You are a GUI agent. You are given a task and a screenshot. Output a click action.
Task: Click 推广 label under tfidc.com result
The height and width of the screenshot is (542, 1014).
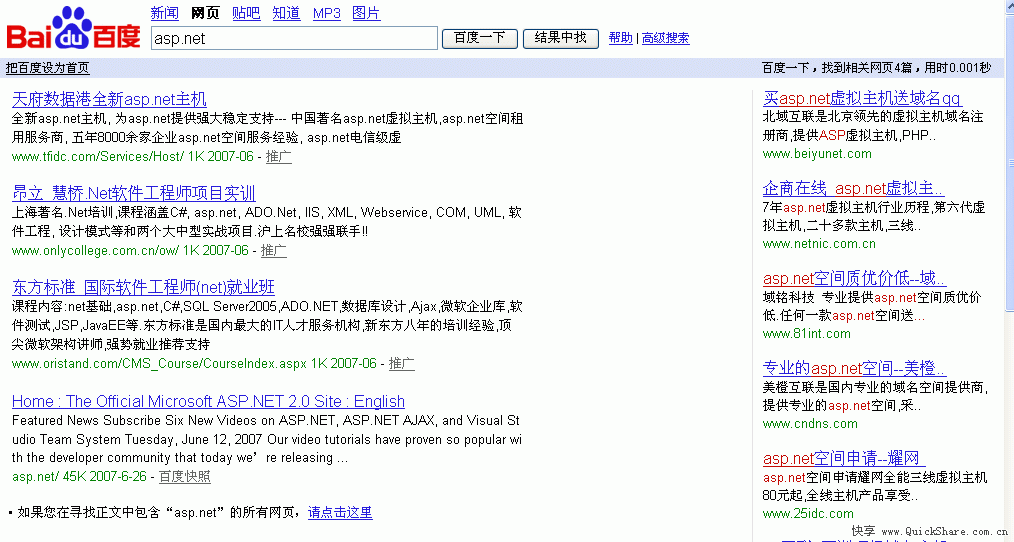[279, 157]
